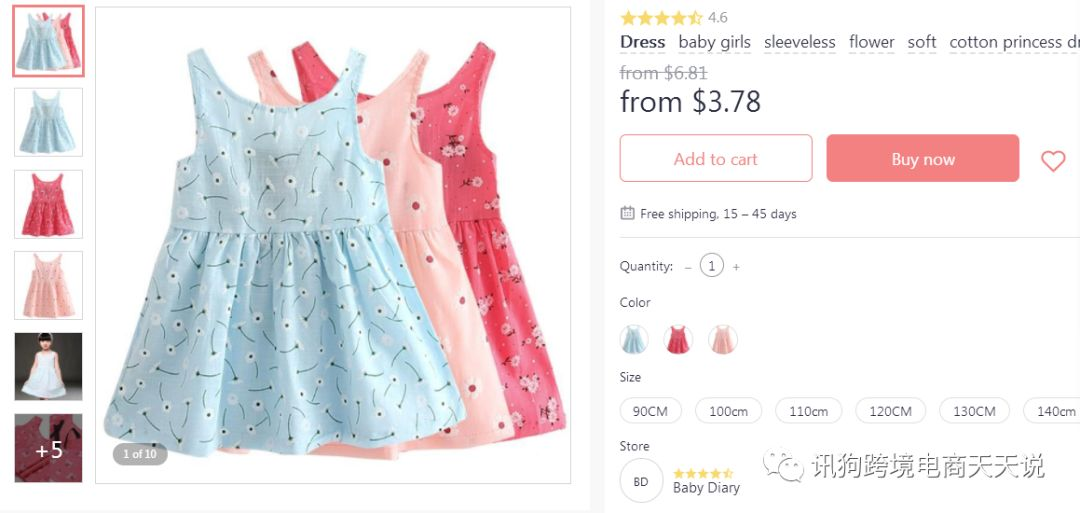Add to cart button
The image size is (1080, 513).
[716, 158]
